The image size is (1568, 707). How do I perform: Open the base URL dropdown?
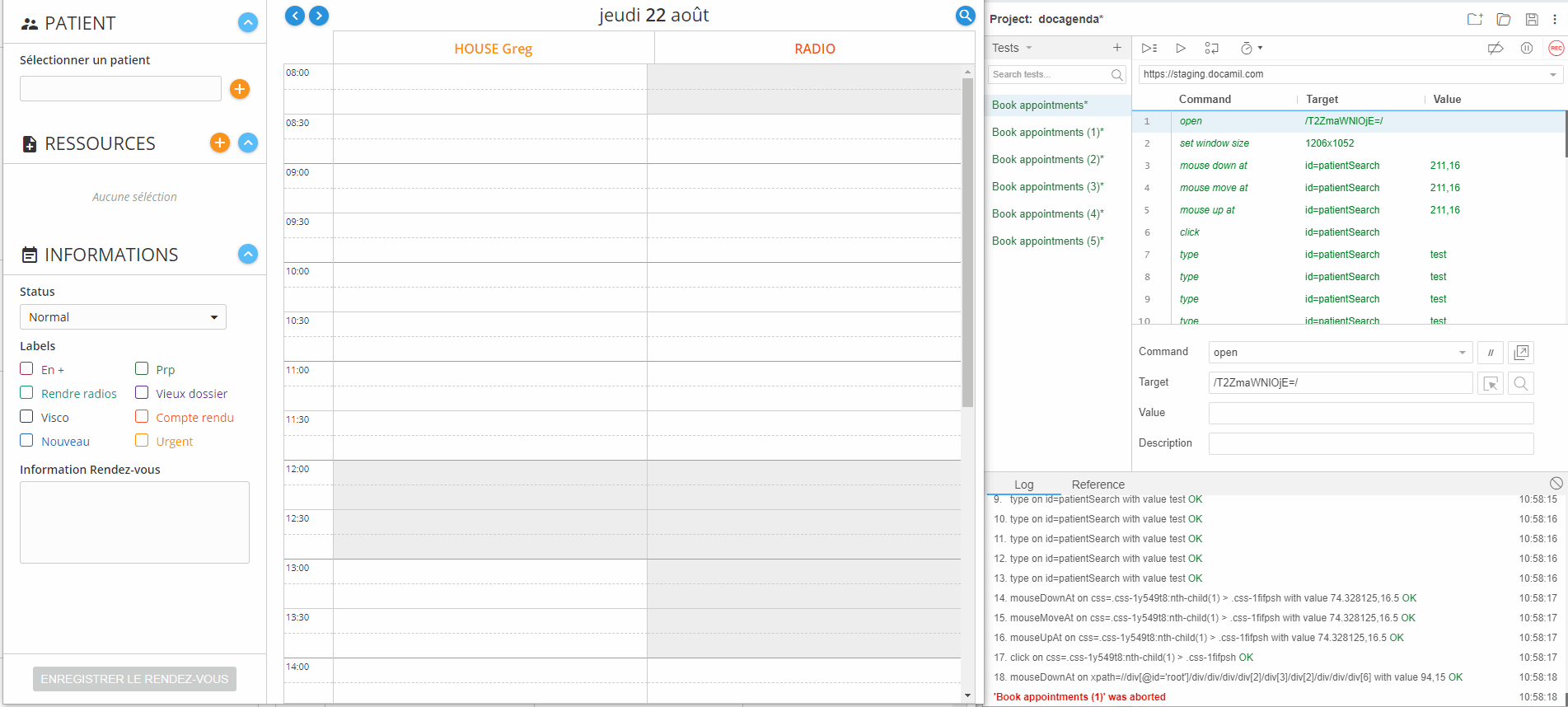click(x=1553, y=74)
